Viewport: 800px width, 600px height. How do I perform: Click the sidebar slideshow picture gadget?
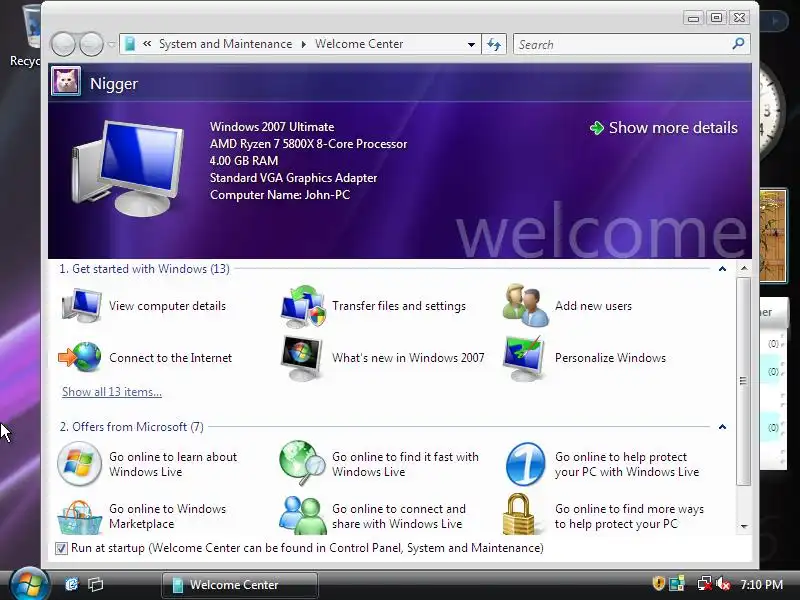click(x=773, y=236)
